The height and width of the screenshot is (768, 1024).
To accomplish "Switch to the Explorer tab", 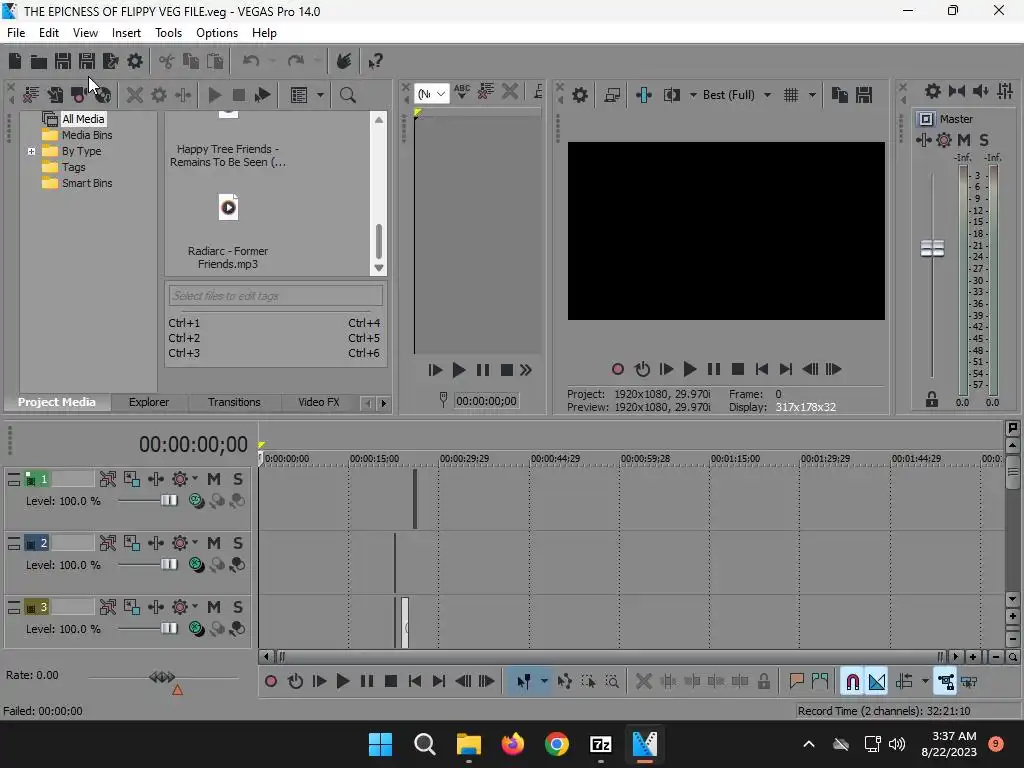I will [149, 402].
